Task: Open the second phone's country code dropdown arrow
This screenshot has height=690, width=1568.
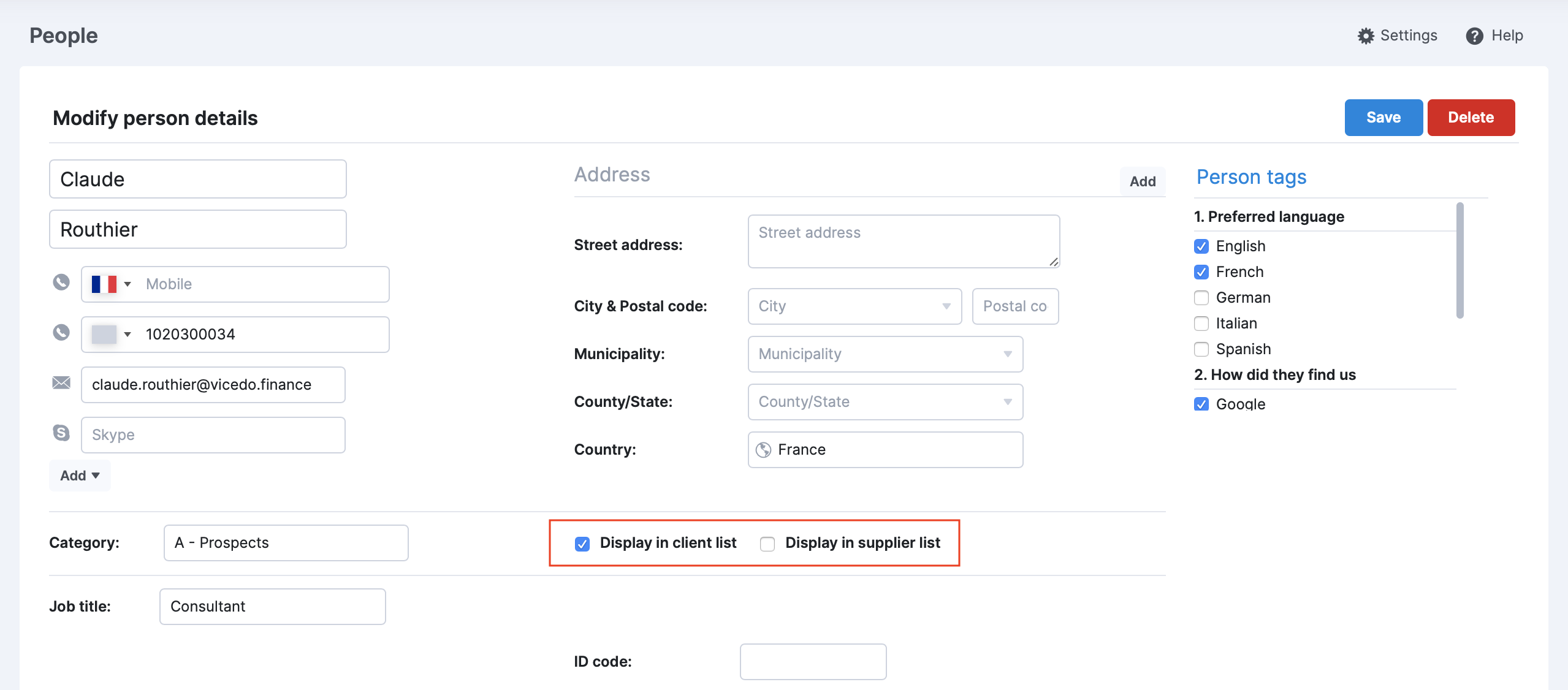Action: 127,335
